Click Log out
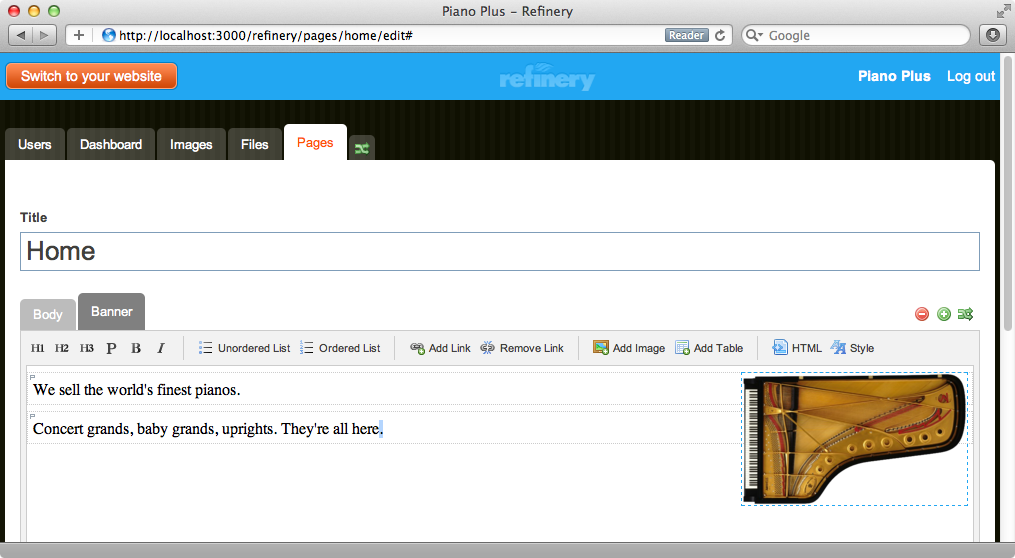Image resolution: width=1015 pixels, height=558 pixels. point(970,76)
